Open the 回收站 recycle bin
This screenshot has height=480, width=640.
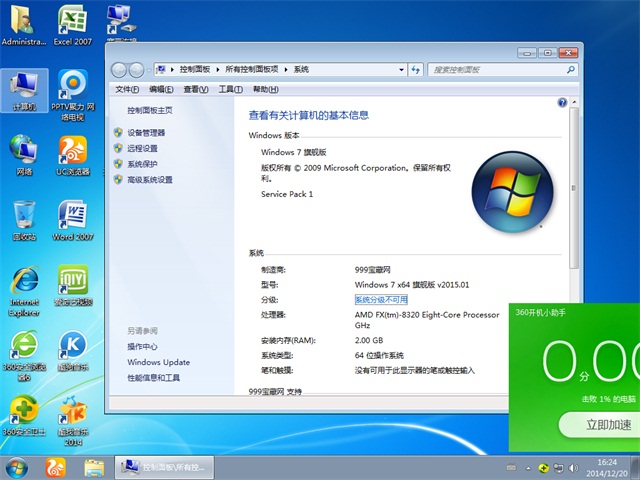pyautogui.click(x=24, y=220)
